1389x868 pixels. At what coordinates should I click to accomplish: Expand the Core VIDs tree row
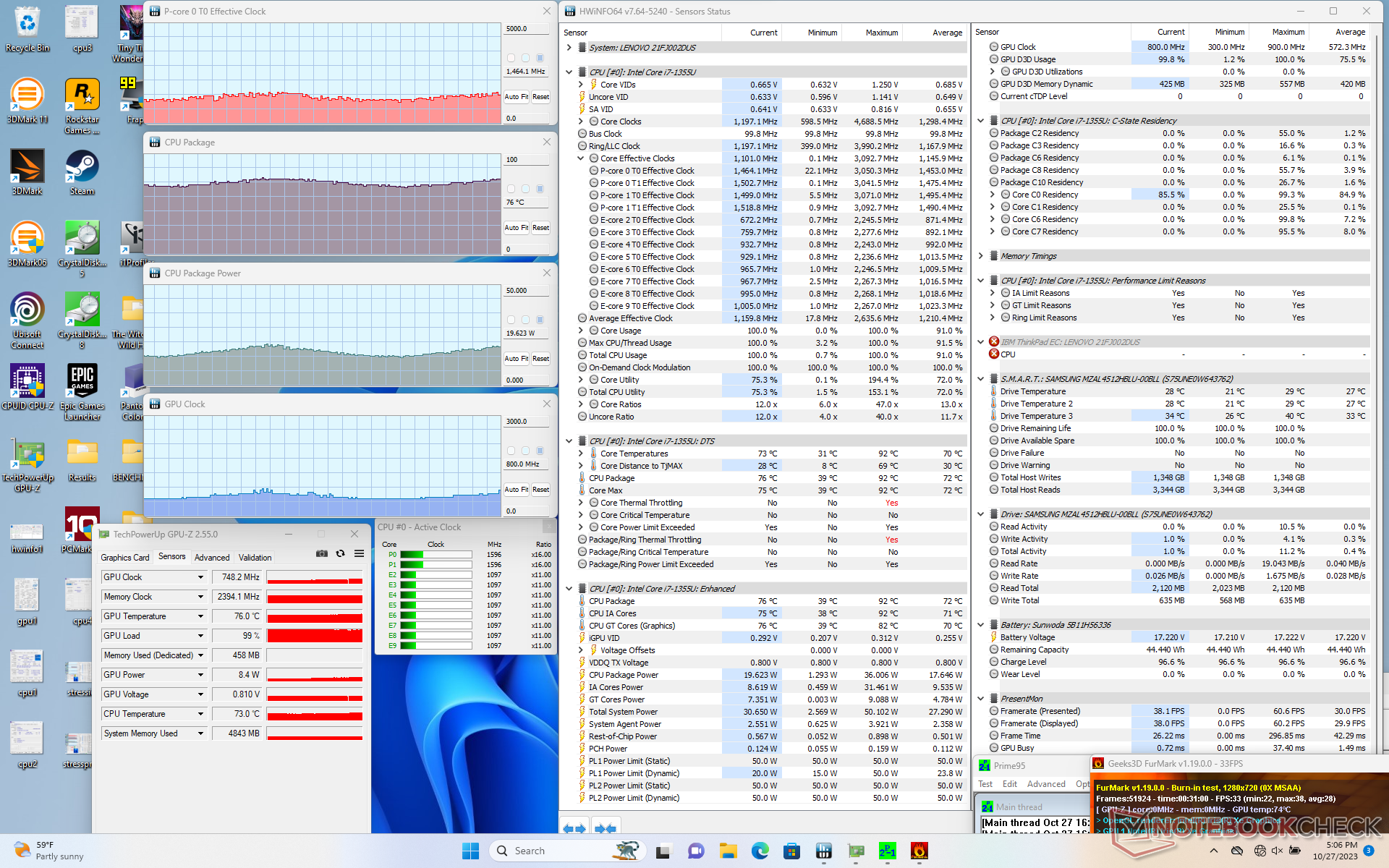tap(581, 85)
